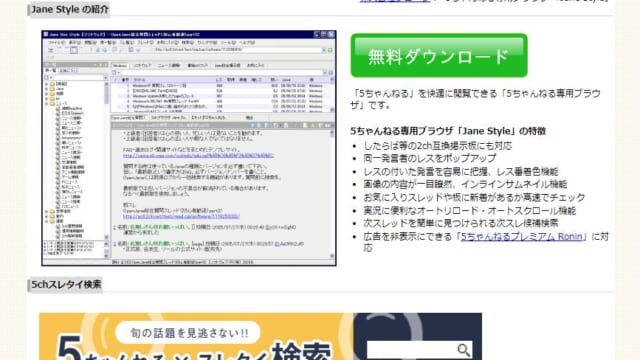This screenshot has width=640, height=360.
Task: Open the first blue URL in thread text
Action: coord(198,156)
